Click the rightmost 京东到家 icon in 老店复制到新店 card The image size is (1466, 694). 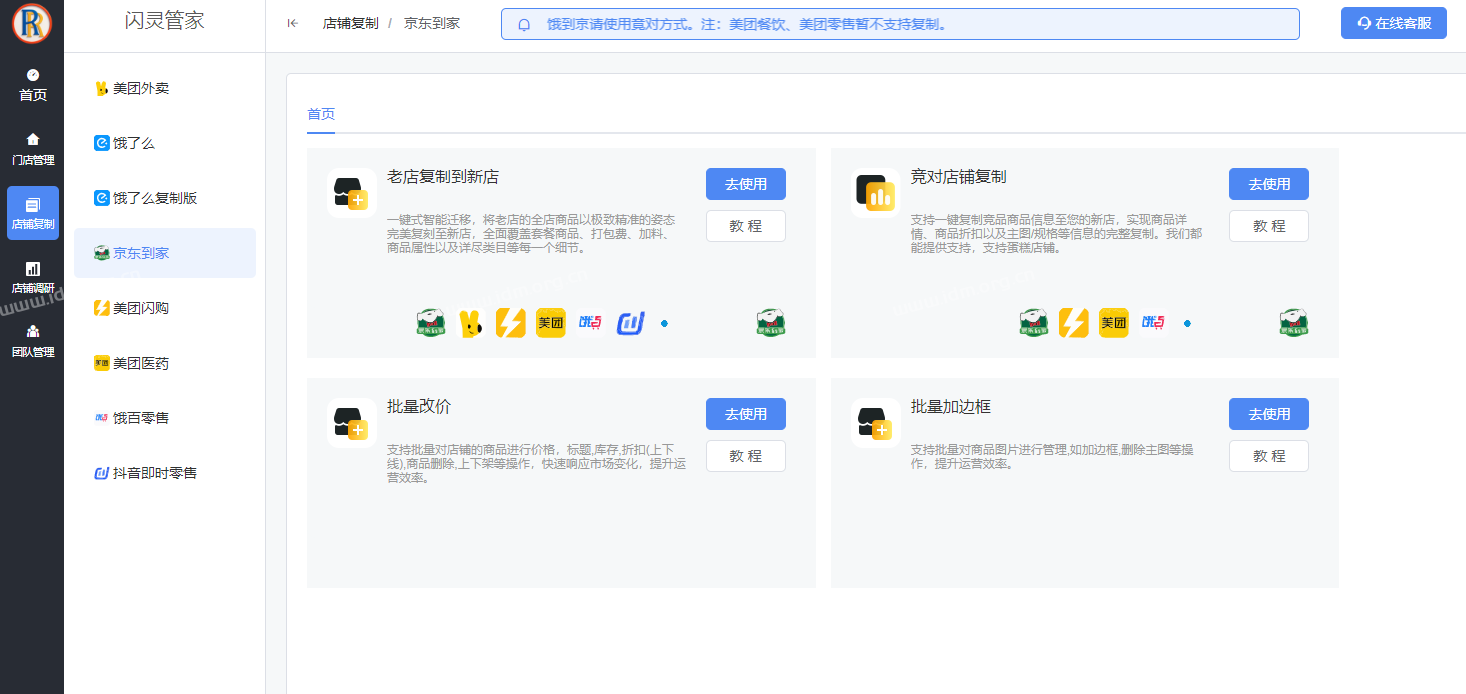(x=771, y=323)
